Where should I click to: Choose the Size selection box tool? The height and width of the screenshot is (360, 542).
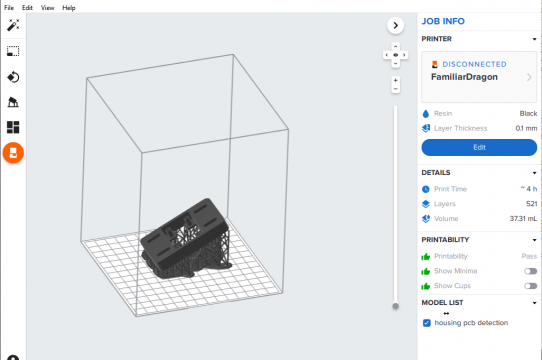[13, 51]
